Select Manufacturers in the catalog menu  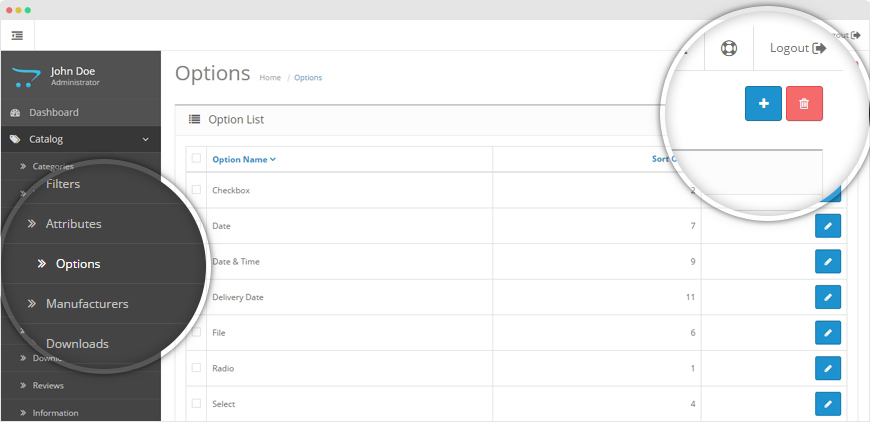(86, 303)
